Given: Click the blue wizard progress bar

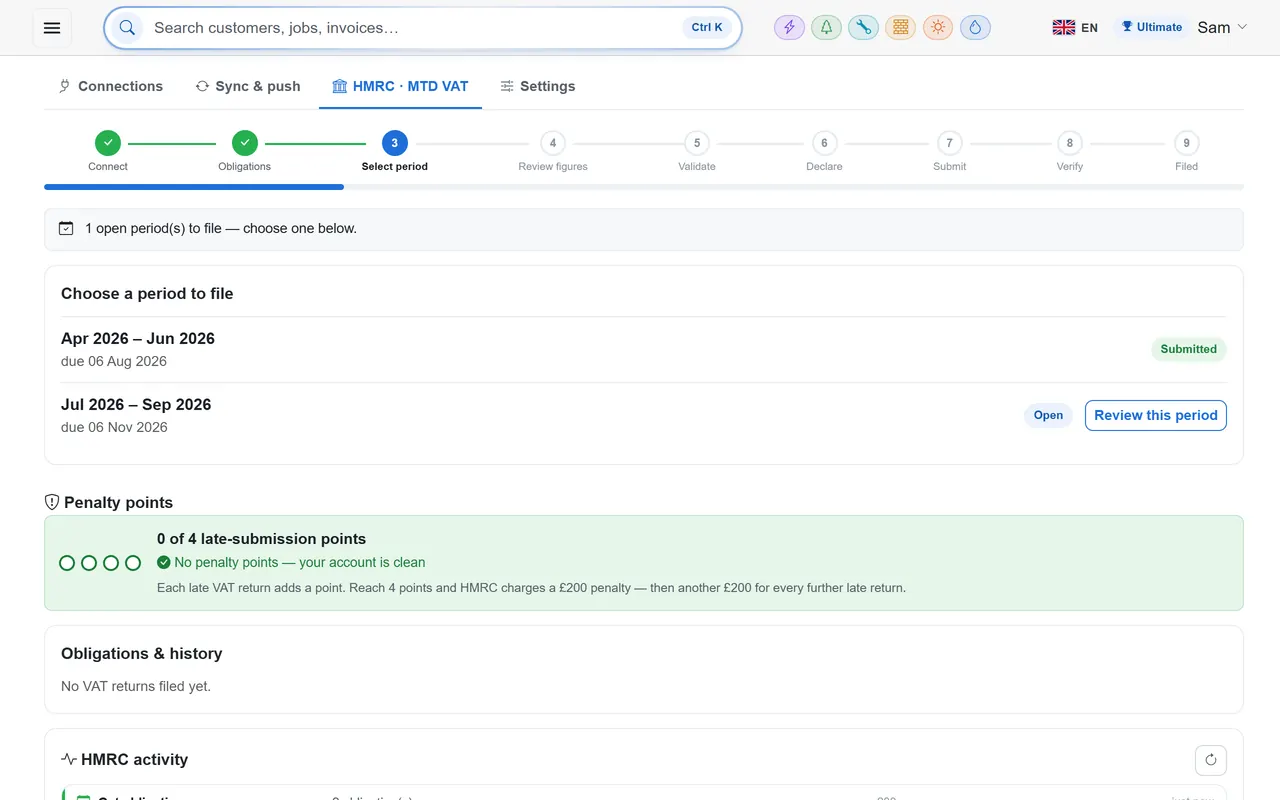Looking at the screenshot, I should tap(194, 187).
